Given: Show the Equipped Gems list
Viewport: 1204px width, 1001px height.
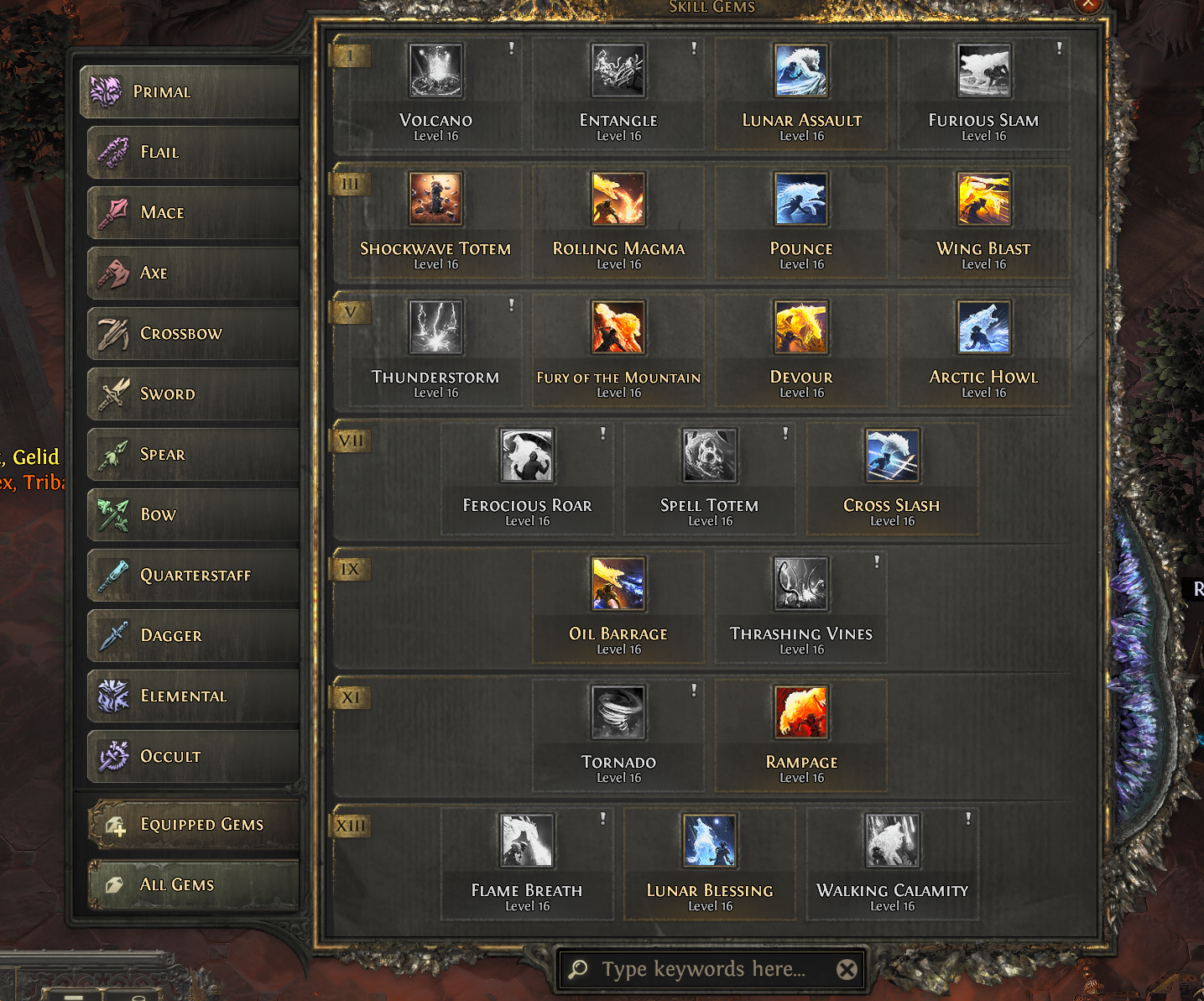Looking at the screenshot, I should pyautogui.click(x=194, y=825).
